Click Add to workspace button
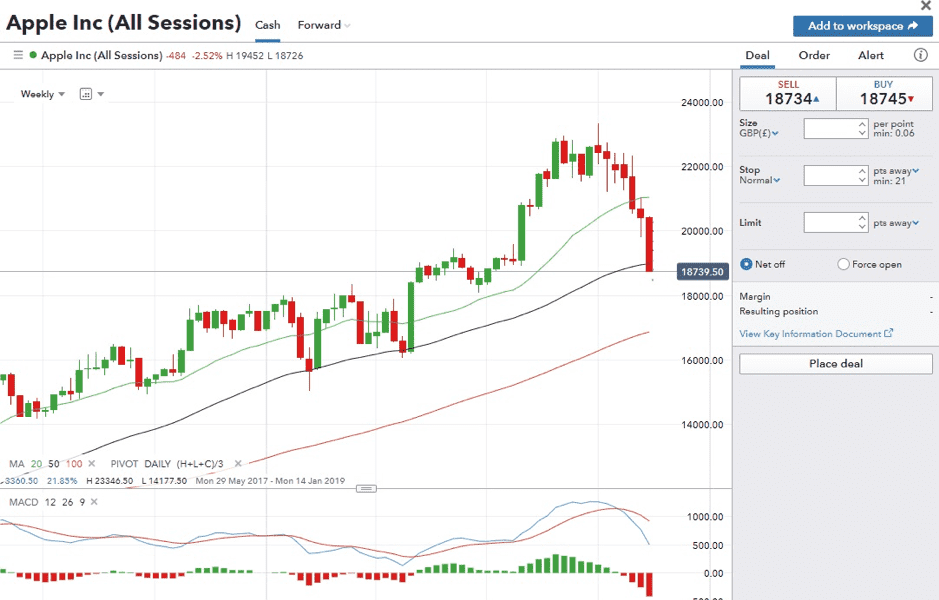This screenshot has width=939, height=600. tap(862, 26)
